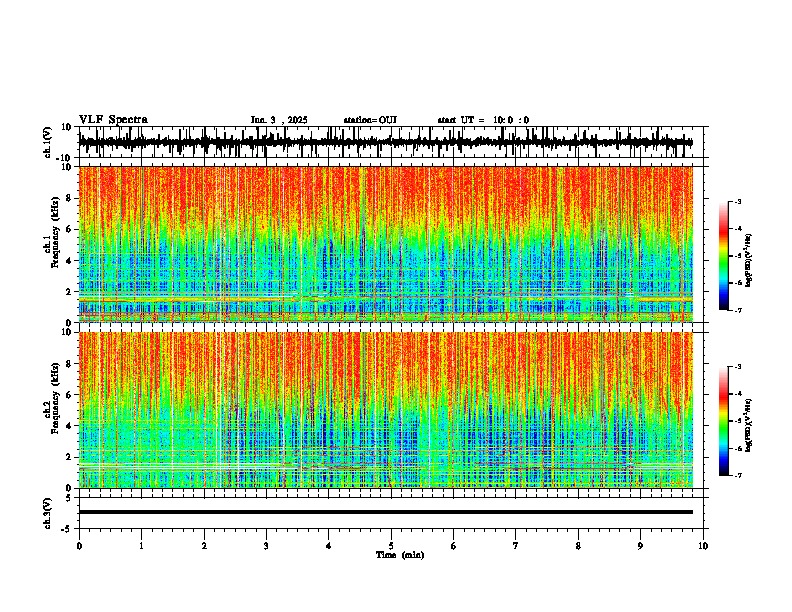
Task: Click inside the ch.1 frequency spectrogram
Action: click(x=386, y=244)
